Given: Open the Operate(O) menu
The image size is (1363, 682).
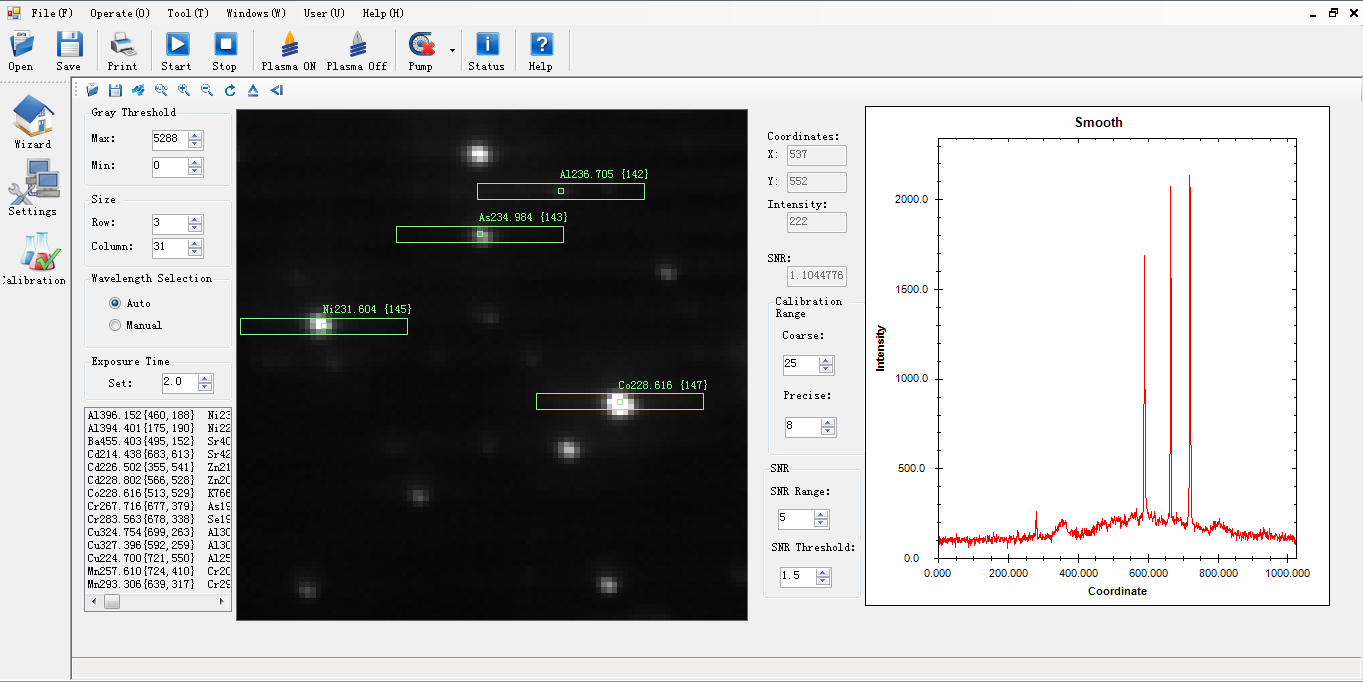Looking at the screenshot, I should pos(120,13).
